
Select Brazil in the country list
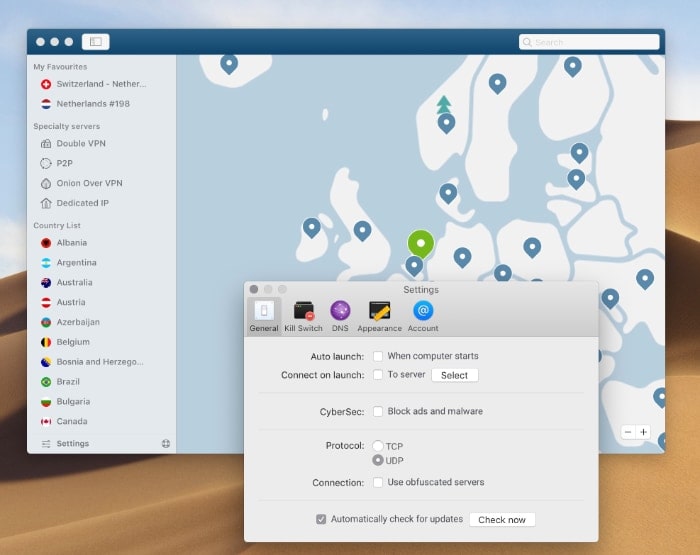[68, 382]
